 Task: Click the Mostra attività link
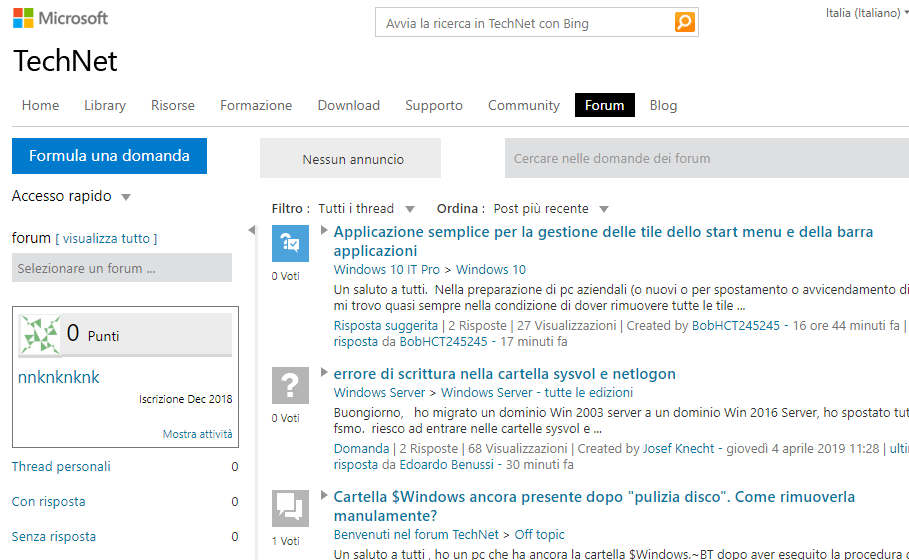click(x=197, y=434)
